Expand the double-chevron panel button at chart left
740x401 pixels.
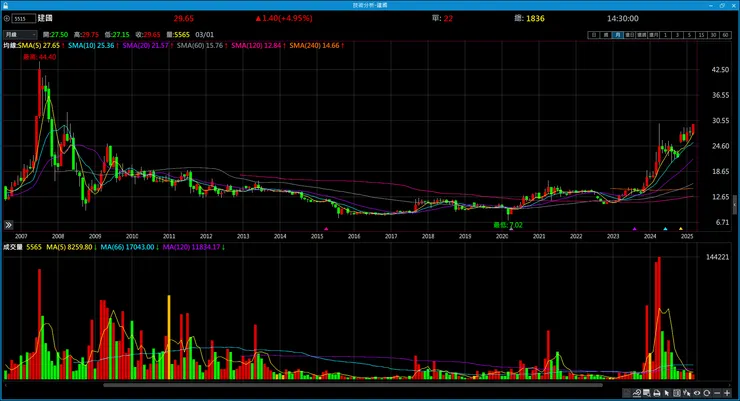coord(8,225)
